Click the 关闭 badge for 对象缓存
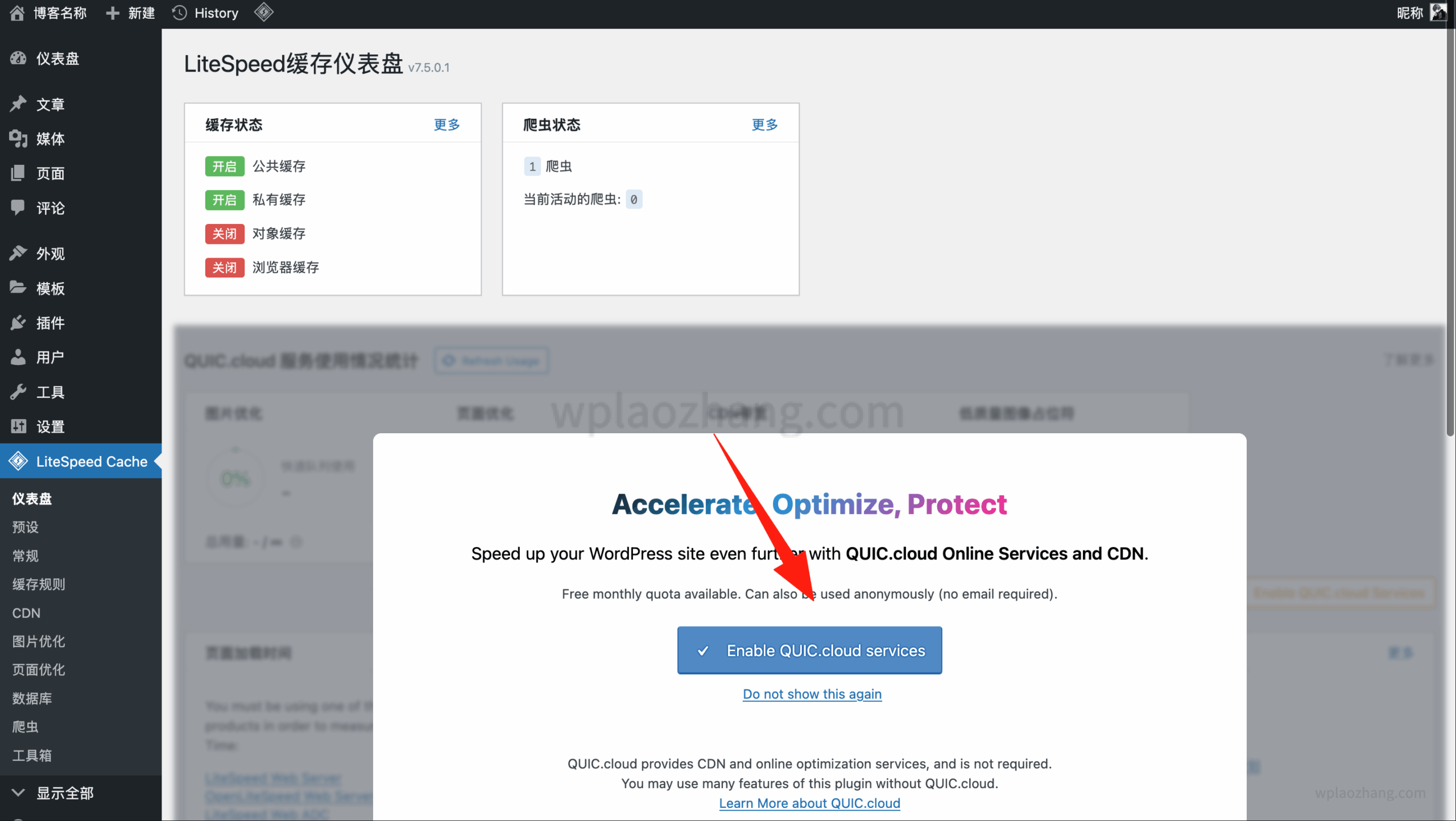 225,234
